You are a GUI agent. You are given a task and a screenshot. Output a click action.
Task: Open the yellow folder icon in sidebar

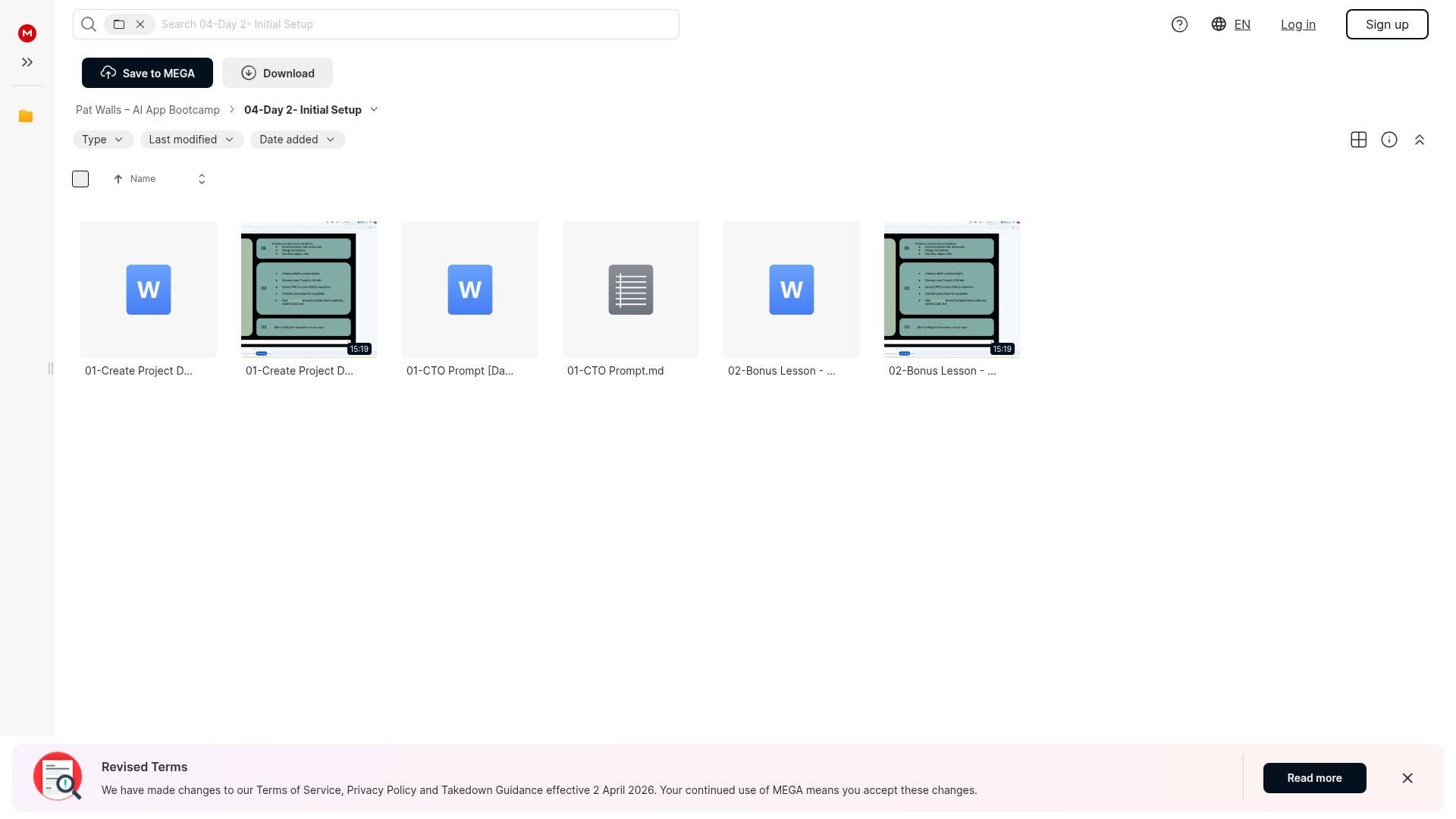(x=26, y=116)
